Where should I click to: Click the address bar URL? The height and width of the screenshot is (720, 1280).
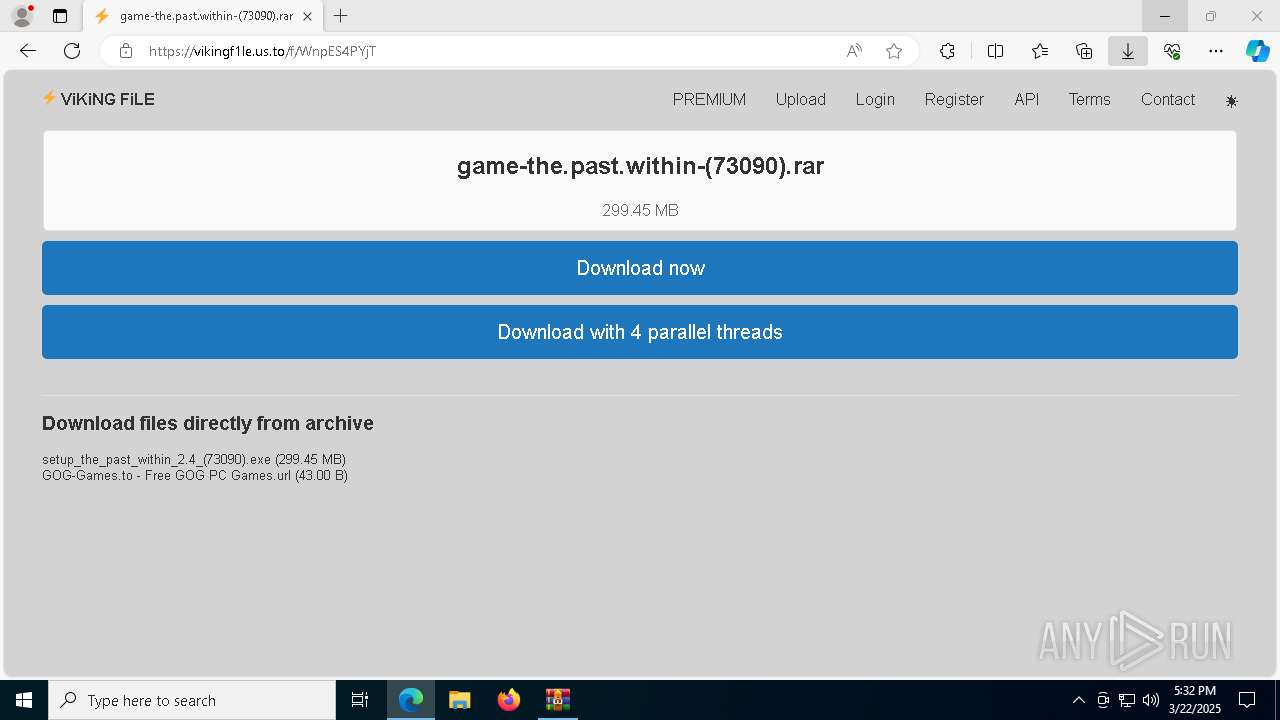[262, 51]
